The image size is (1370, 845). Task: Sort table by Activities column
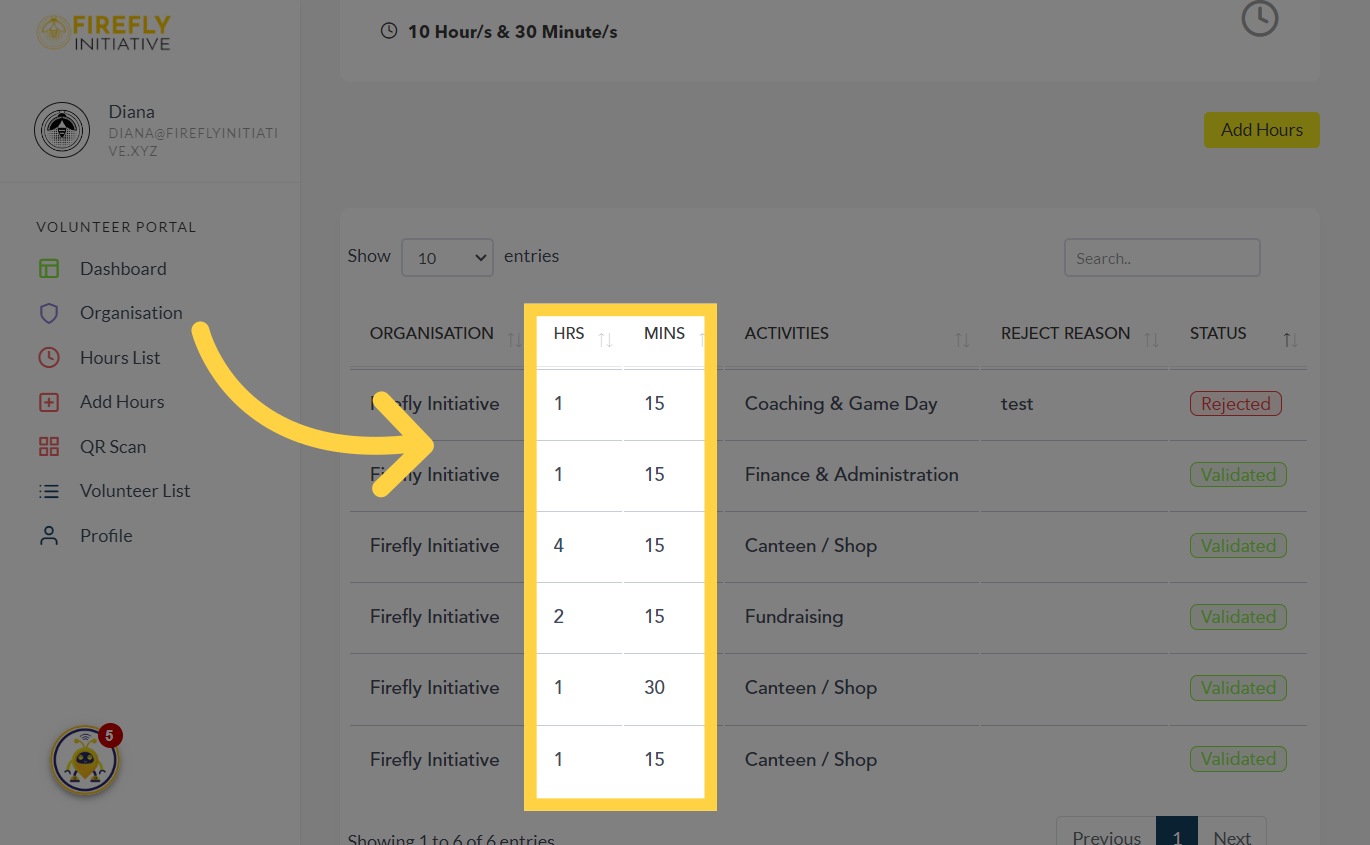[x=786, y=334]
